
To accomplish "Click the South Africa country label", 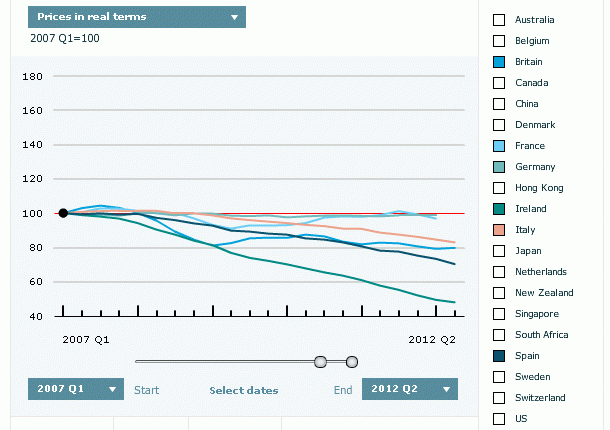I will point(542,334).
